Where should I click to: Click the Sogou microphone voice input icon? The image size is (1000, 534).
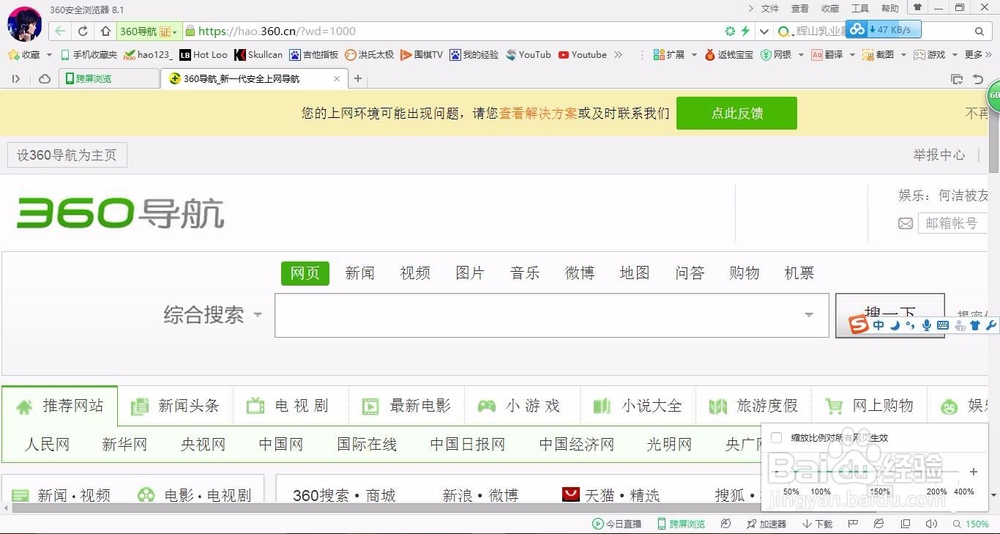(927, 325)
